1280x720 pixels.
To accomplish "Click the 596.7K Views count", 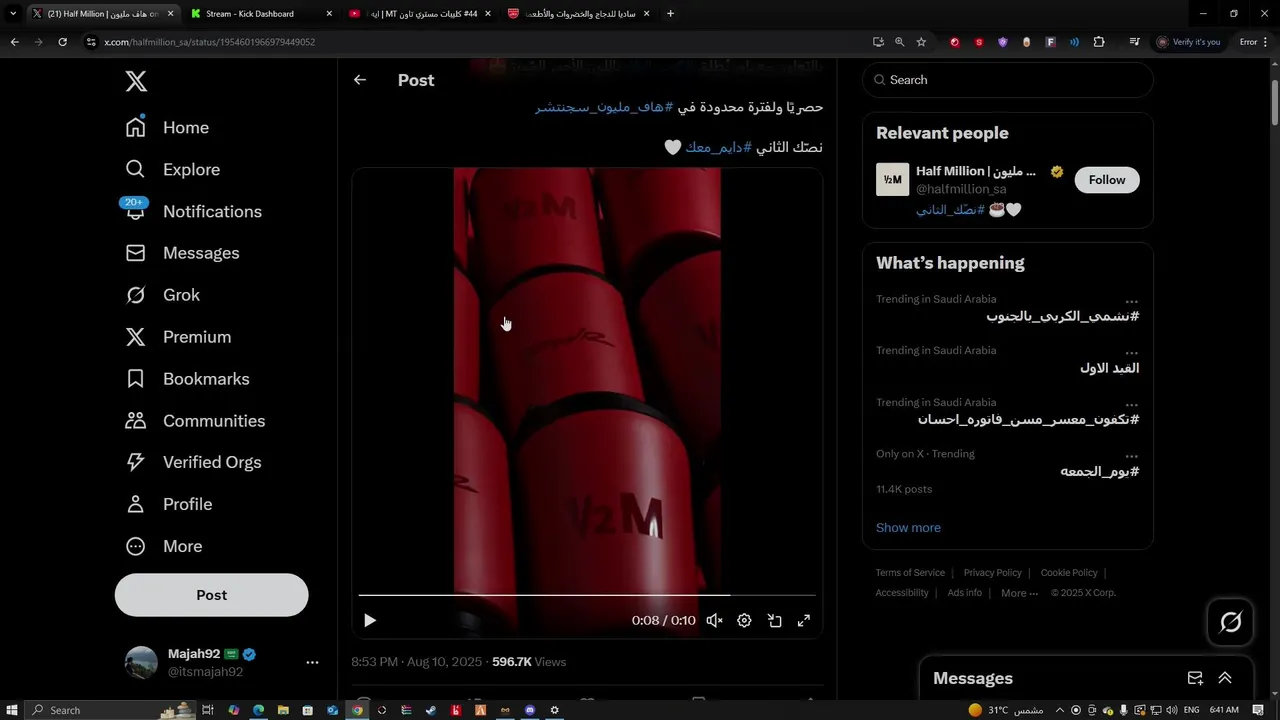I will point(529,662).
